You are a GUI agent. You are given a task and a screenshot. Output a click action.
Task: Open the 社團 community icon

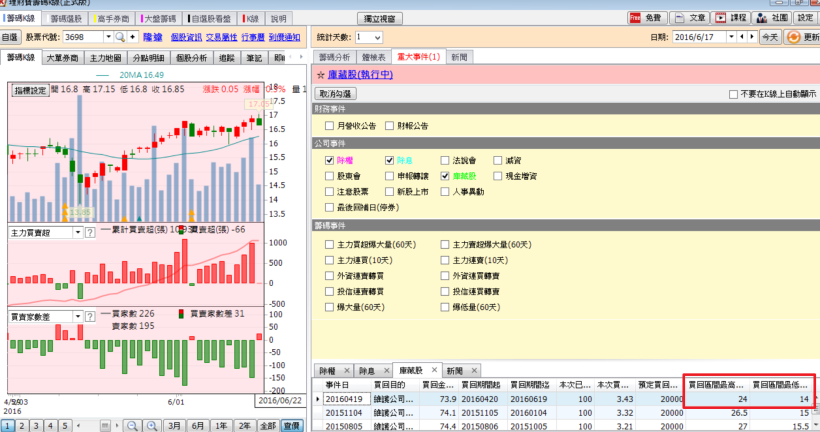click(x=759, y=17)
